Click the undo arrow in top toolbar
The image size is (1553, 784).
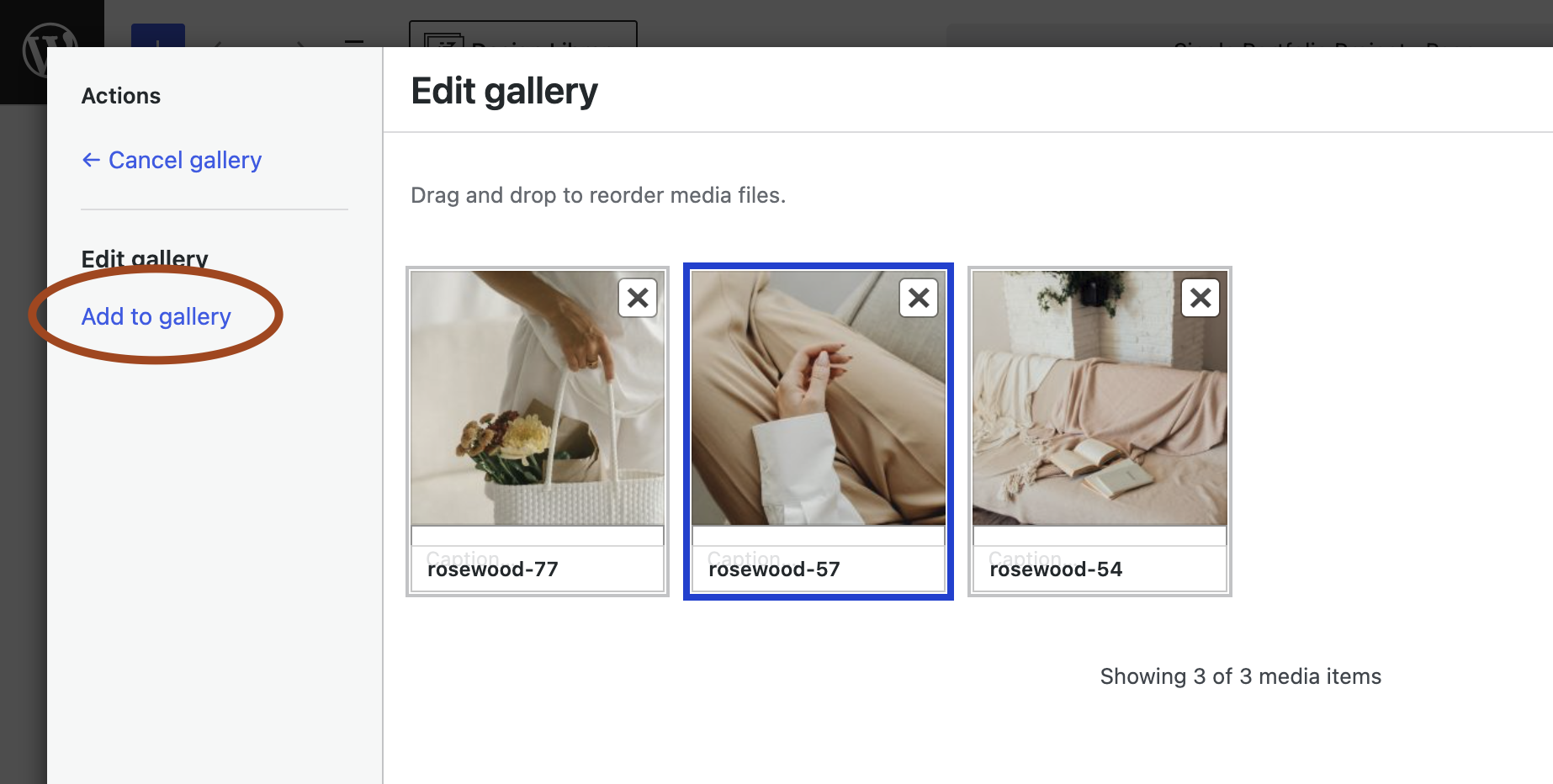[x=219, y=42]
